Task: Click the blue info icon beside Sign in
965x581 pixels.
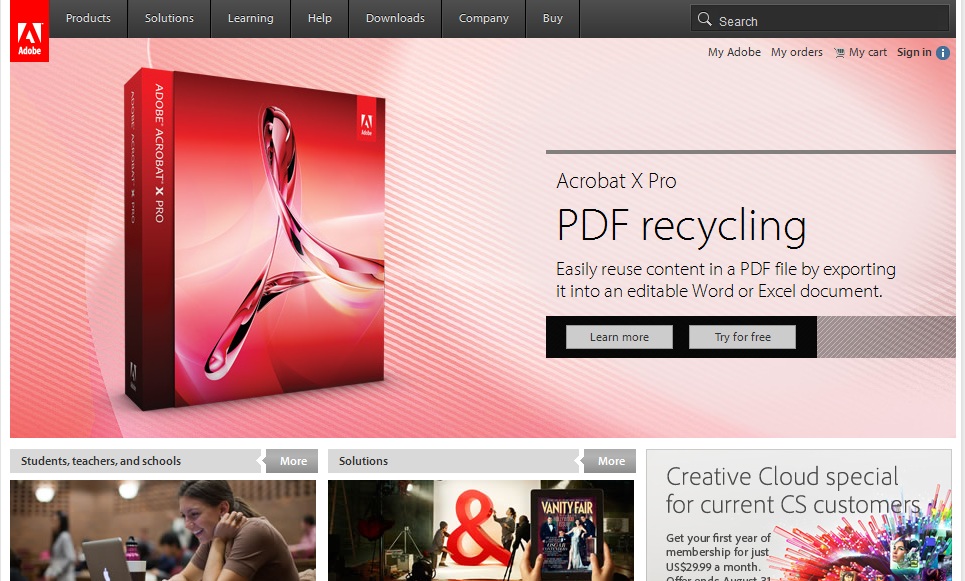Action: click(943, 53)
